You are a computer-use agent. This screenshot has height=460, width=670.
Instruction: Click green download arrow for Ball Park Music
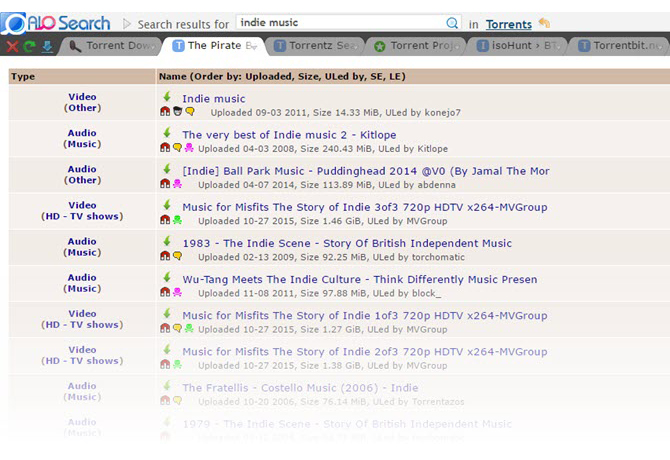tap(167, 169)
